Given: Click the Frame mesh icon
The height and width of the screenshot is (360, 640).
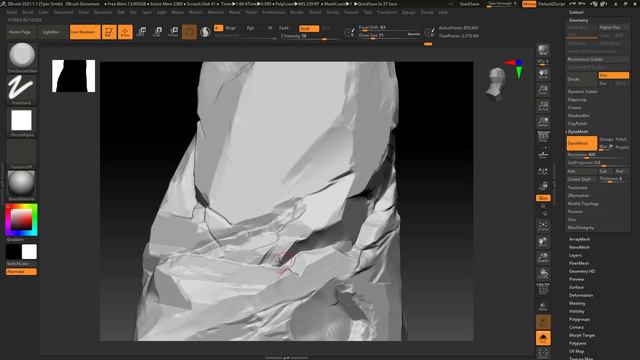Looking at the screenshot, I should 543,226.
